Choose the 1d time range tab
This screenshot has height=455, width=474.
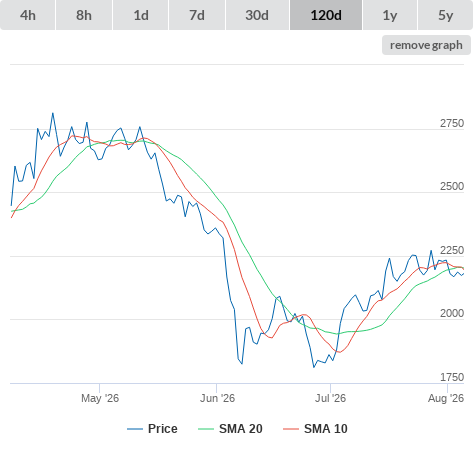click(141, 15)
